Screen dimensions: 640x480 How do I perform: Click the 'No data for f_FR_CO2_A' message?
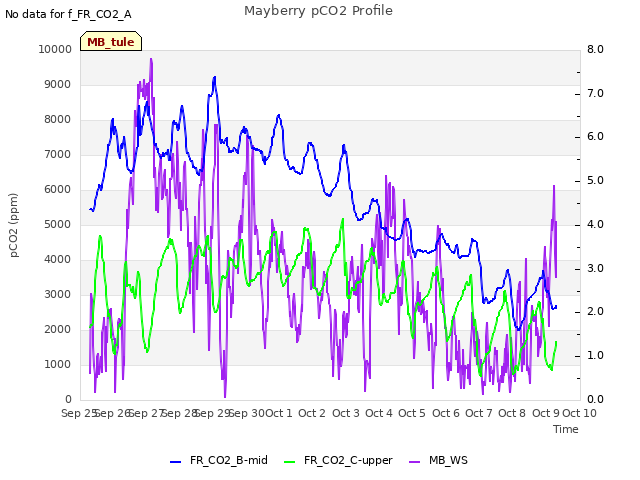(68, 14)
